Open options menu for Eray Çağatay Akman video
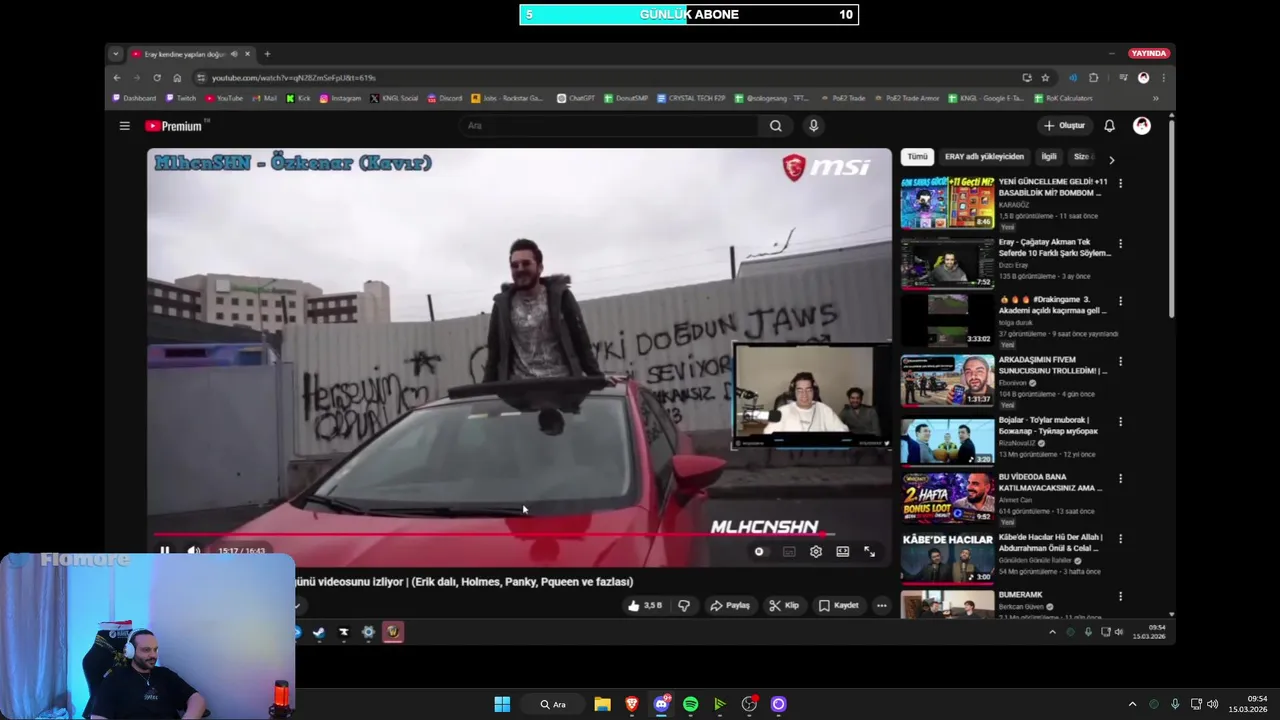The height and width of the screenshot is (720, 1280). (x=1120, y=244)
